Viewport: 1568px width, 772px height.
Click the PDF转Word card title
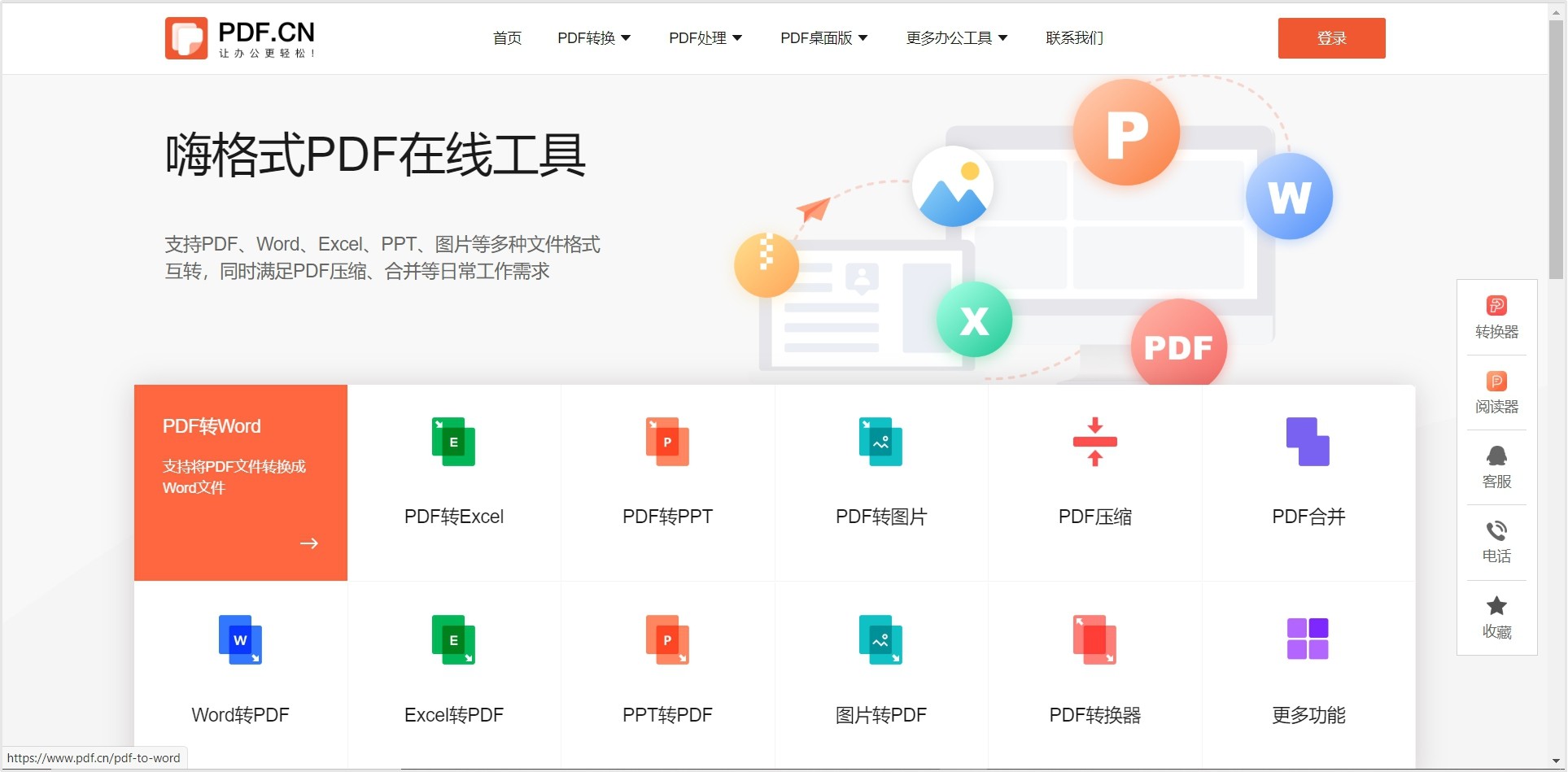point(212,426)
